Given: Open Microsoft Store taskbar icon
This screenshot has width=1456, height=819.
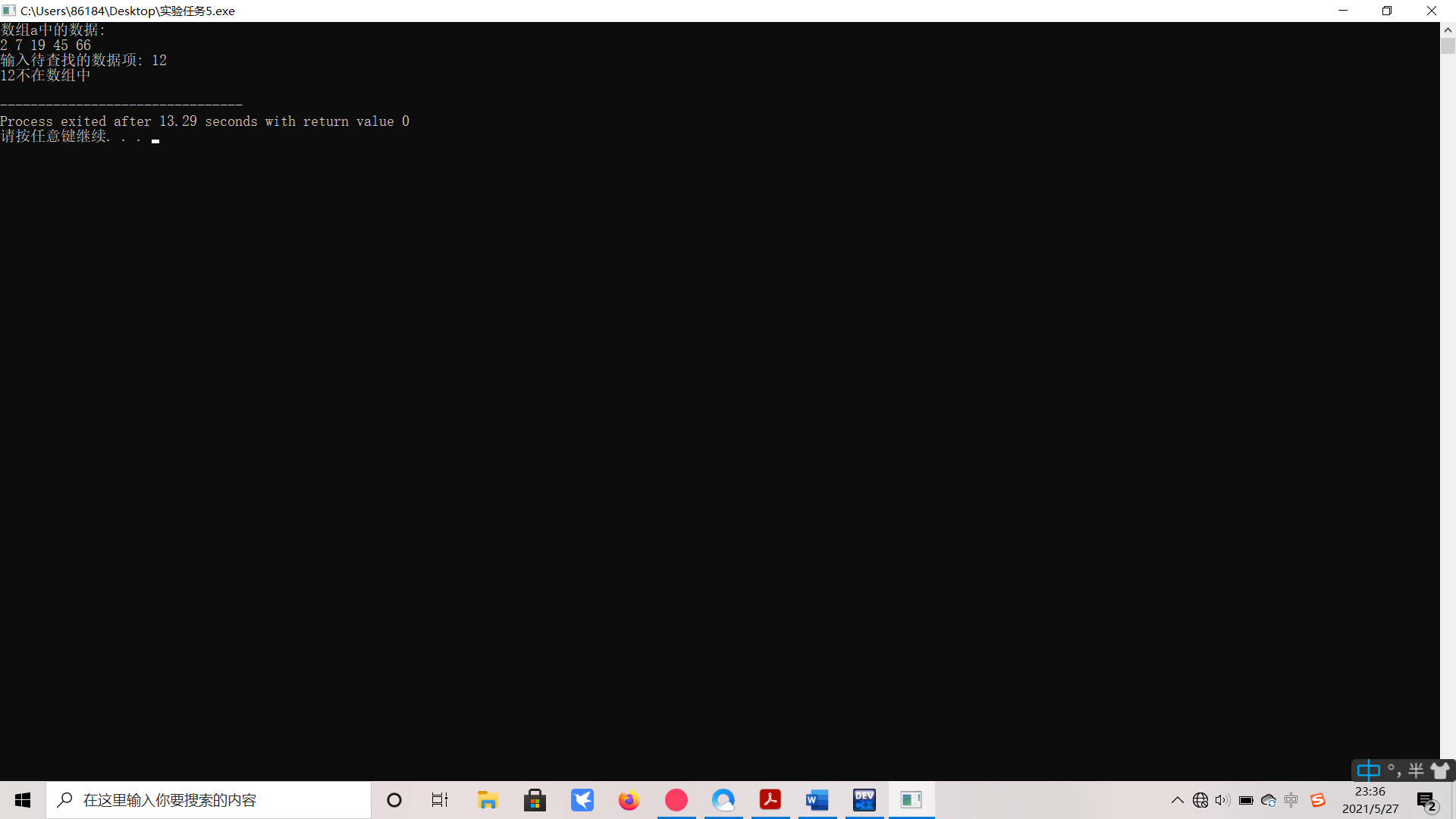Looking at the screenshot, I should pyautogui.click(x=535, y=800).
